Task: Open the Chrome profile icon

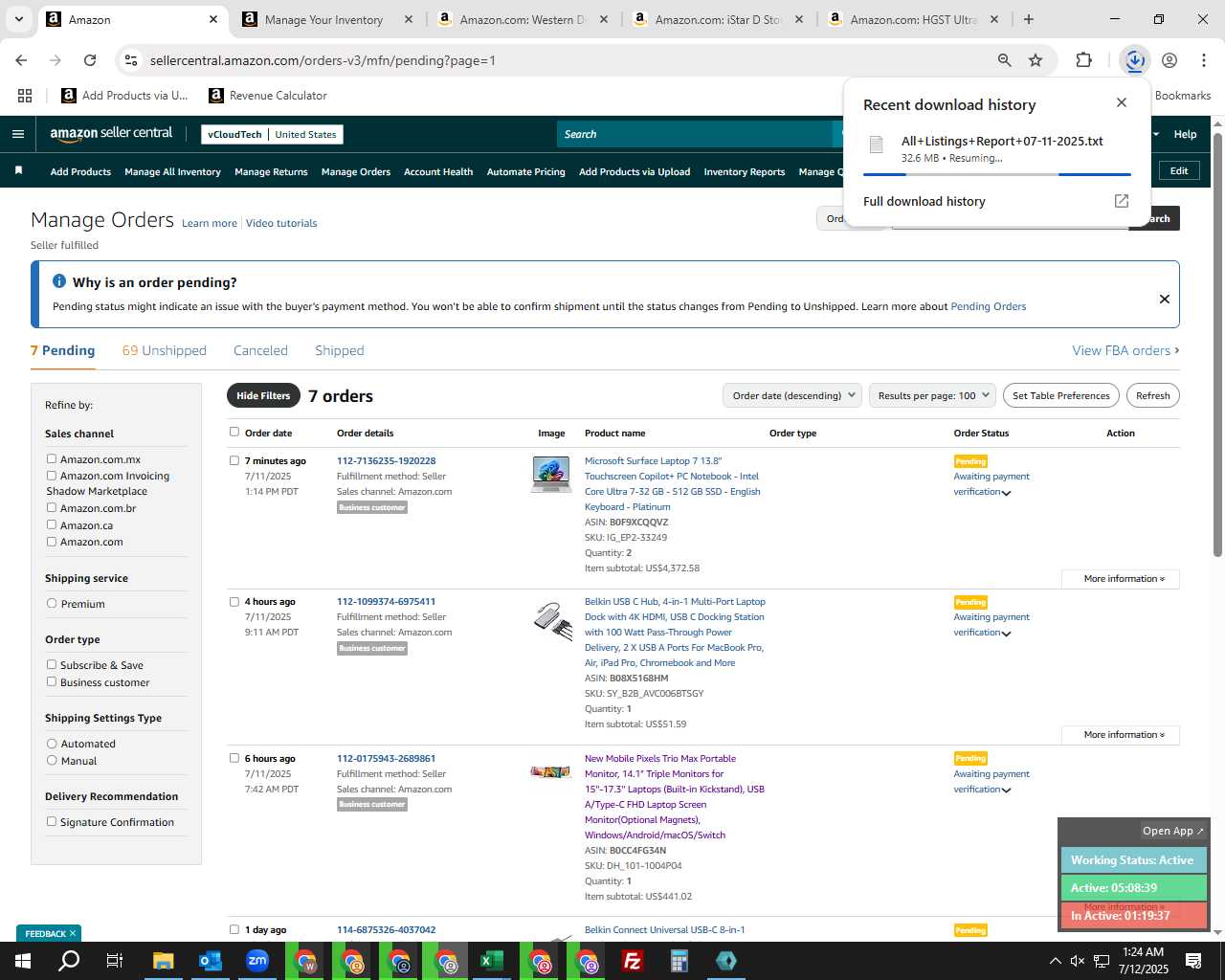Action: [x=1169, y=60]
